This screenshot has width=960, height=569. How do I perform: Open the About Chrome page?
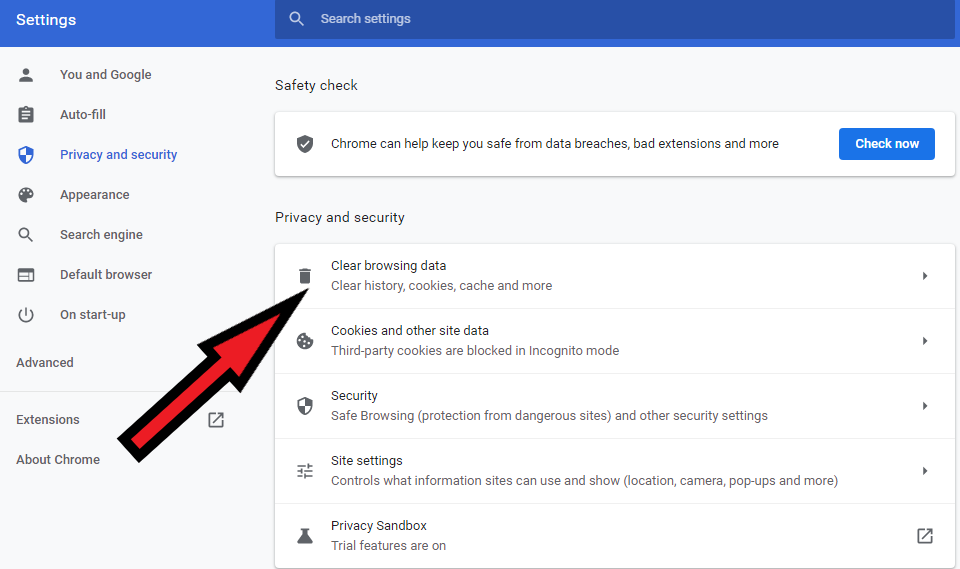click(58, 459)
